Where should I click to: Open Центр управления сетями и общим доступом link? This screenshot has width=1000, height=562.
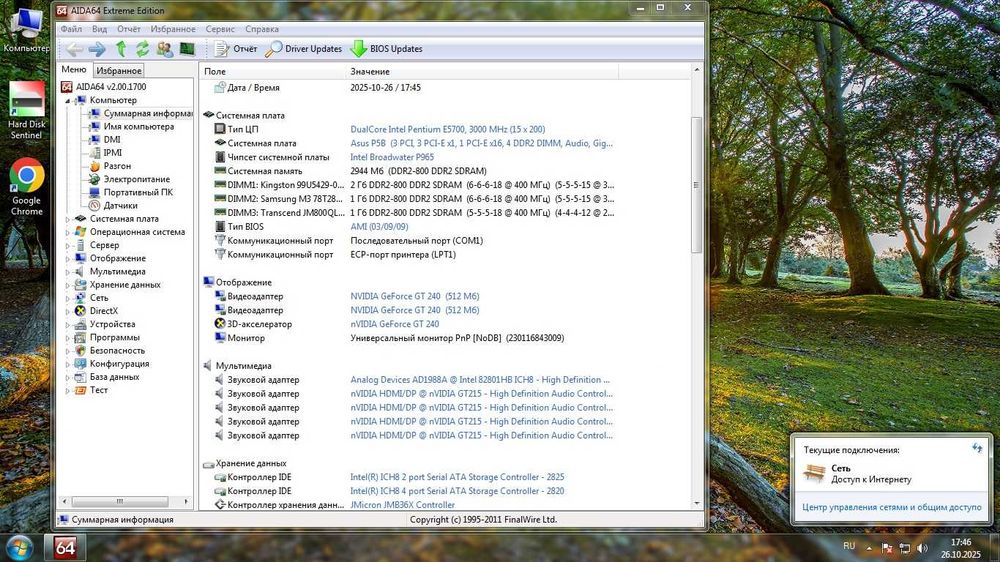pyautogui.click(x=892, y=507)
